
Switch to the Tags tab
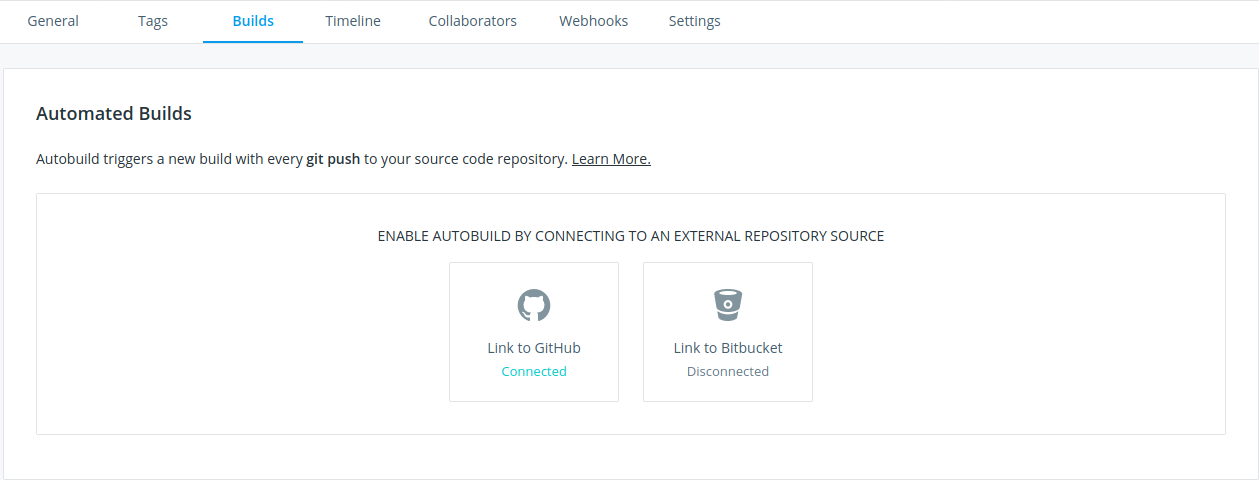(x=153, y=21)
